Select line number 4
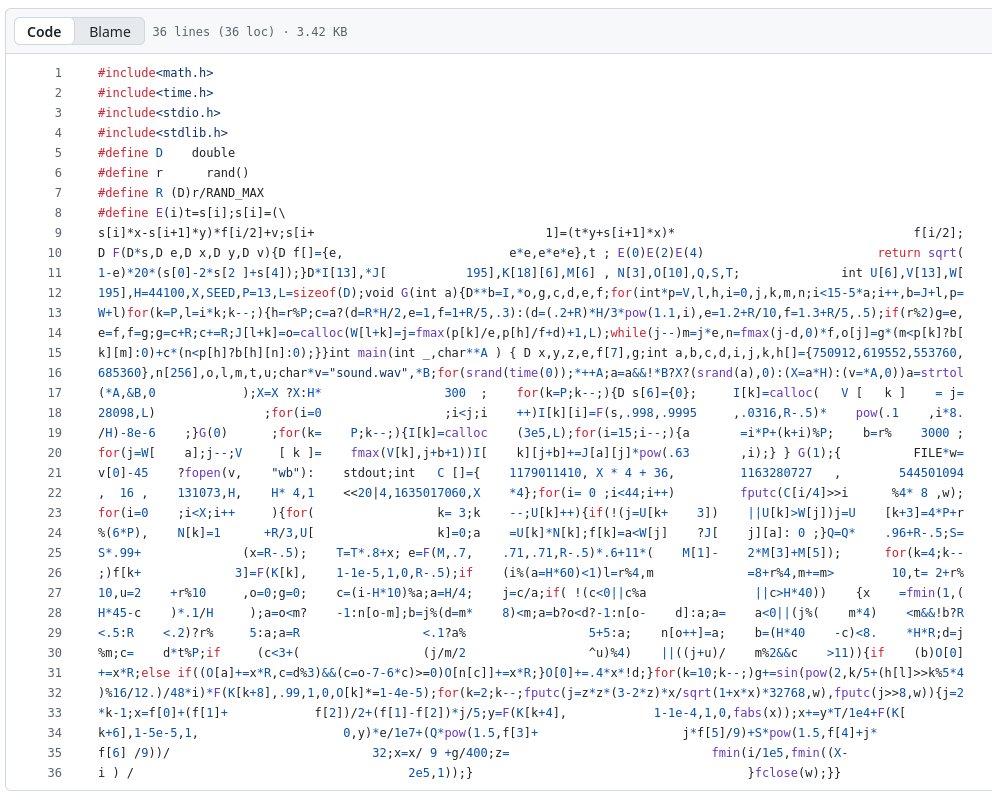 tap(58, 133)
